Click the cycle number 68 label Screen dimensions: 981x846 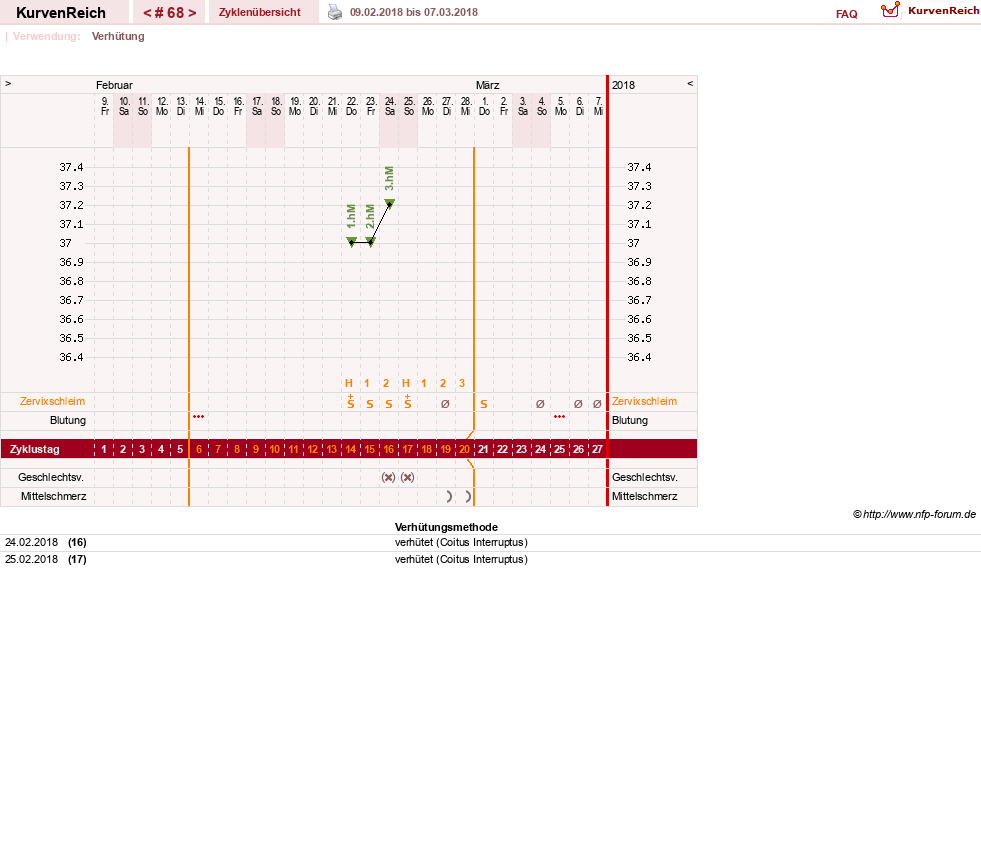170,13
